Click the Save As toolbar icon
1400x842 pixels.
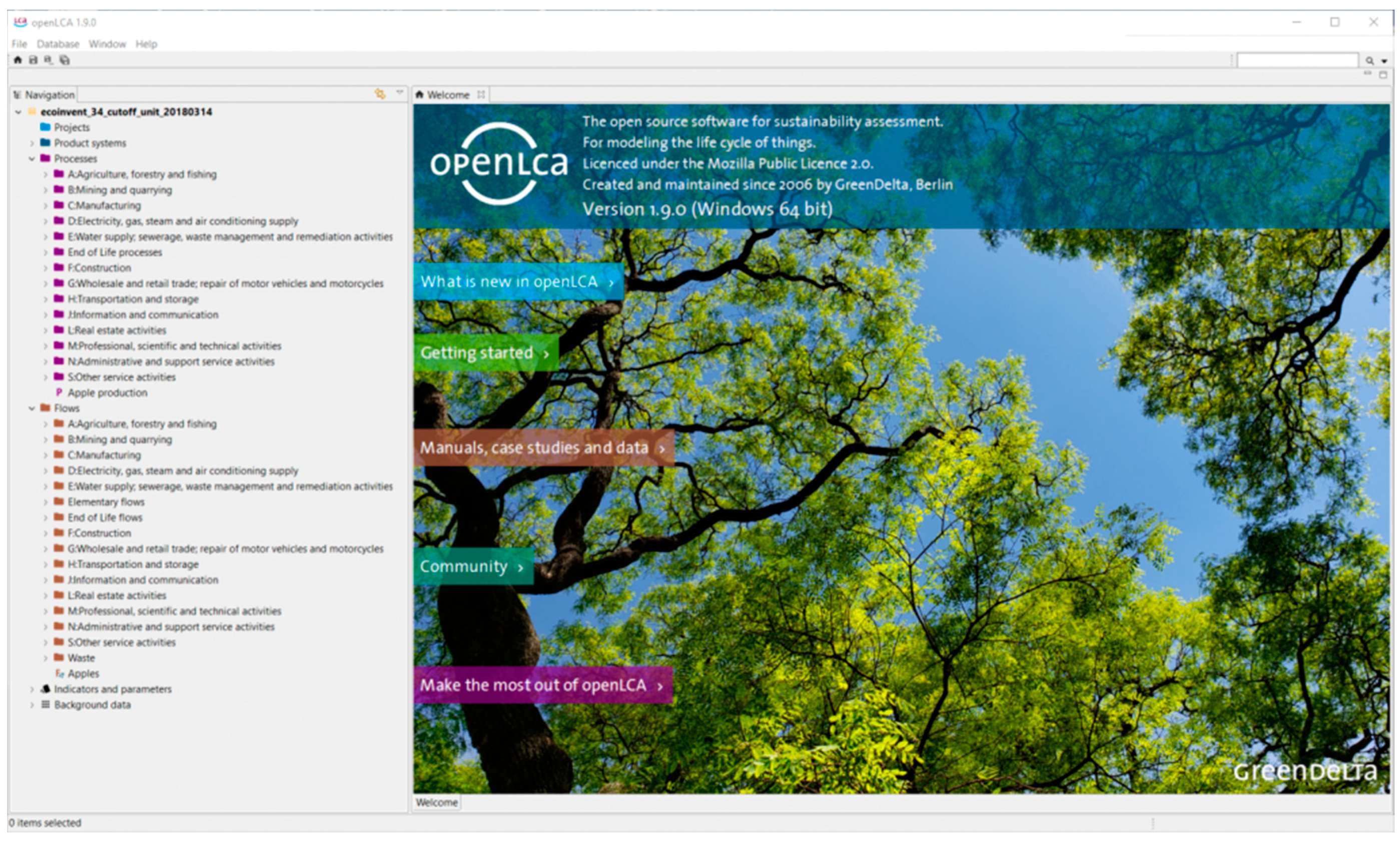49,60
